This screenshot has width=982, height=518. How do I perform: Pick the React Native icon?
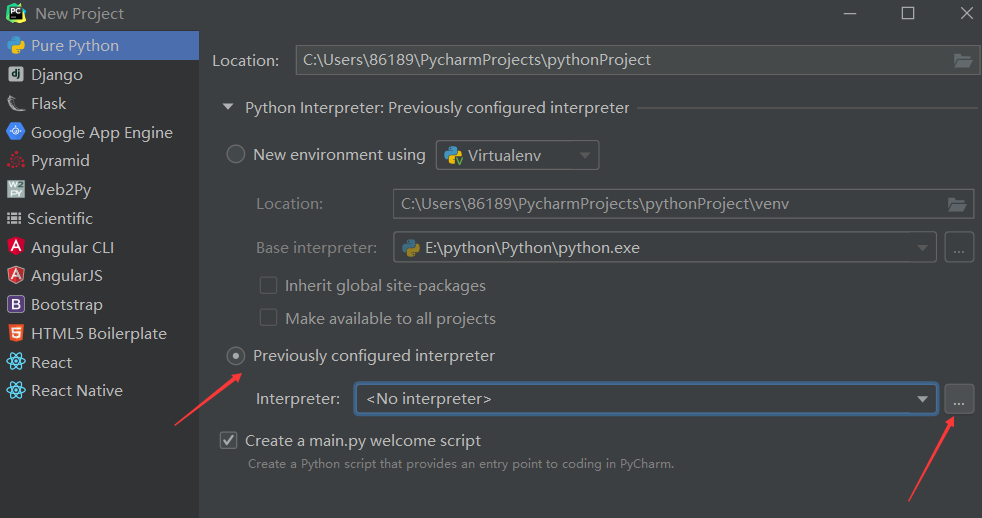pyautogui.click(x=15, y=391)
